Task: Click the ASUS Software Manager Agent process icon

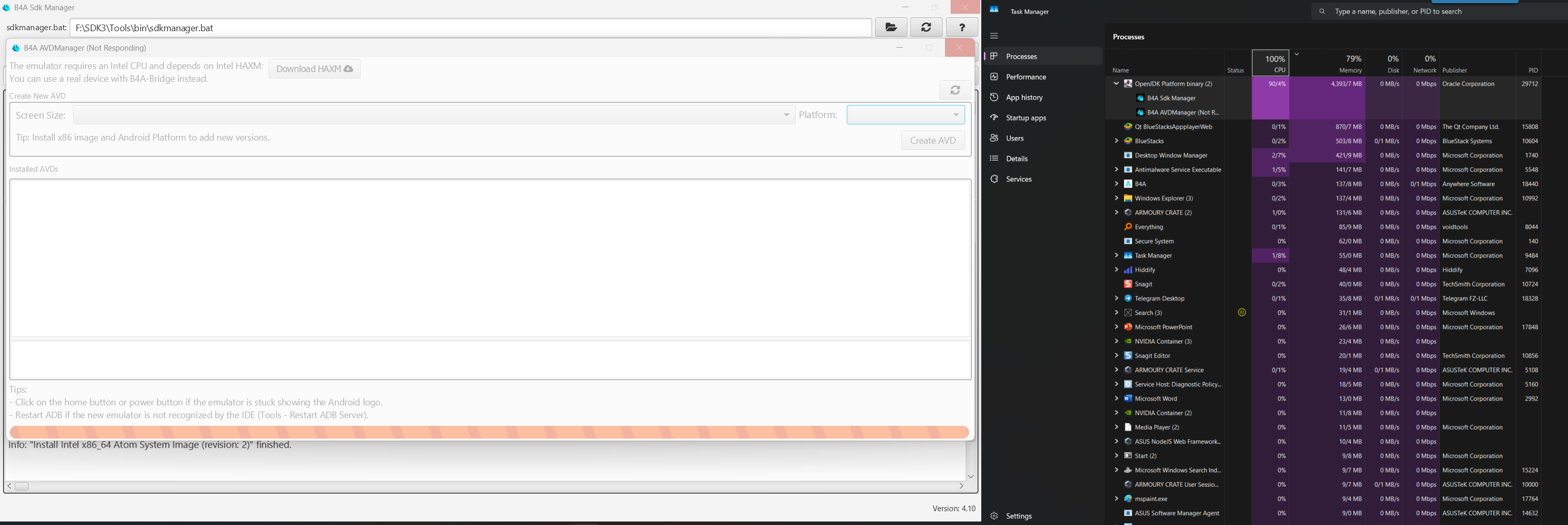Action: tap(1128, 513)
